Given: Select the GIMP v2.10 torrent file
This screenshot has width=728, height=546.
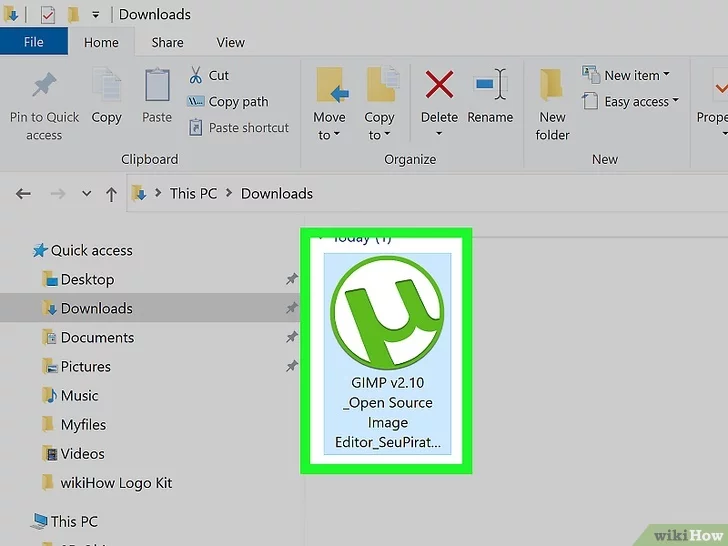Looking at the screenshot, I should click(x=387, y=353).
